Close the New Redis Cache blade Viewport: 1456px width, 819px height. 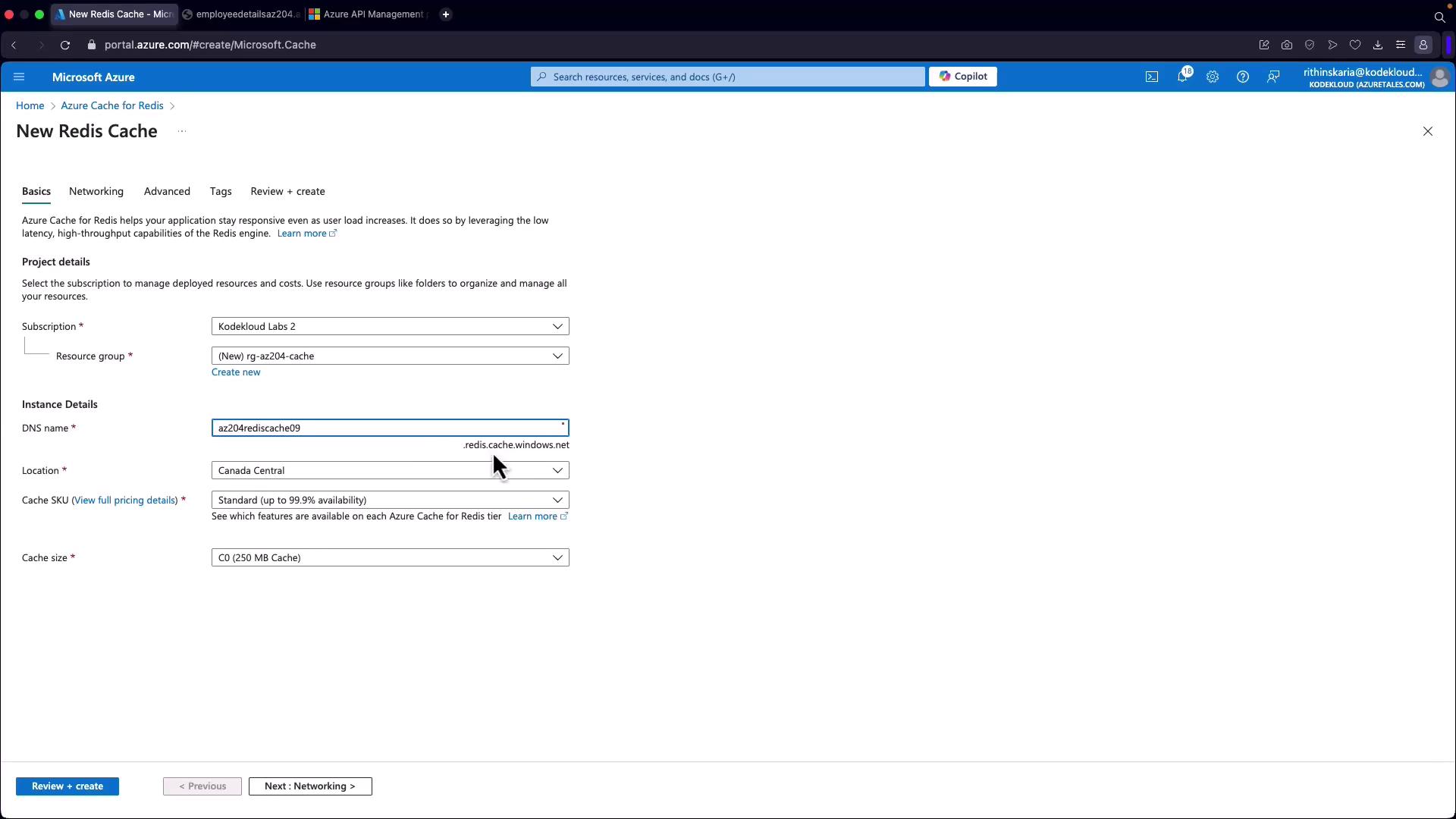(1427, 131)
